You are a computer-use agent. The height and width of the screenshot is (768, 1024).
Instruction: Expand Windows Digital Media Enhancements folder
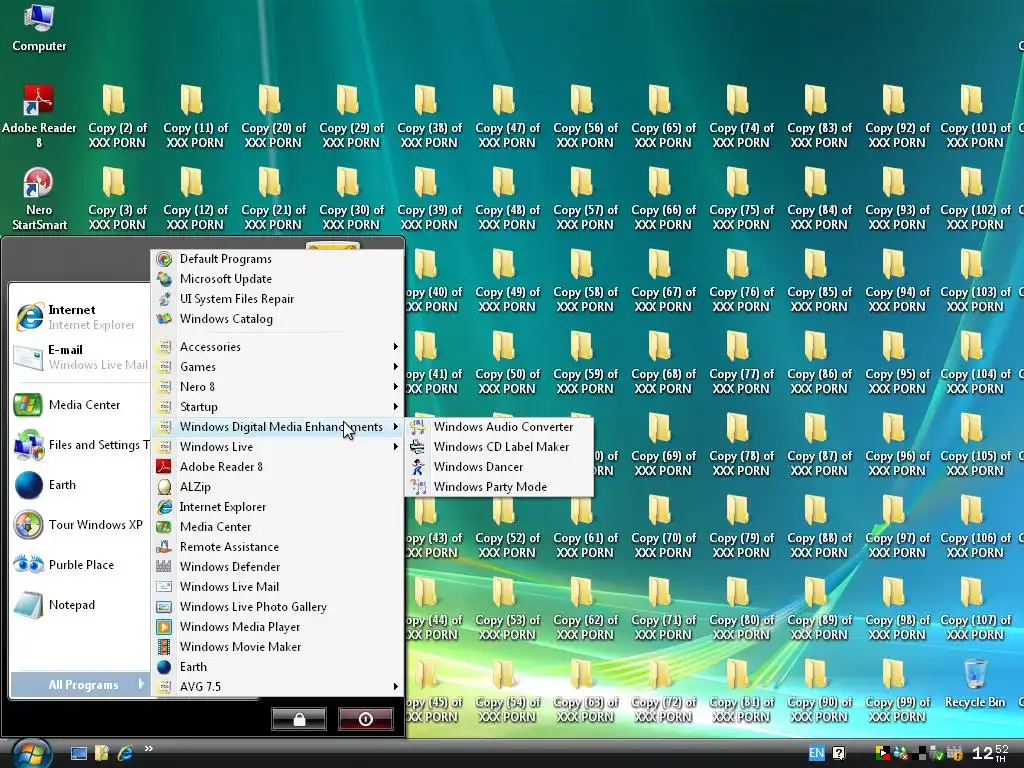pyautogui.click(x=278, y=427)
